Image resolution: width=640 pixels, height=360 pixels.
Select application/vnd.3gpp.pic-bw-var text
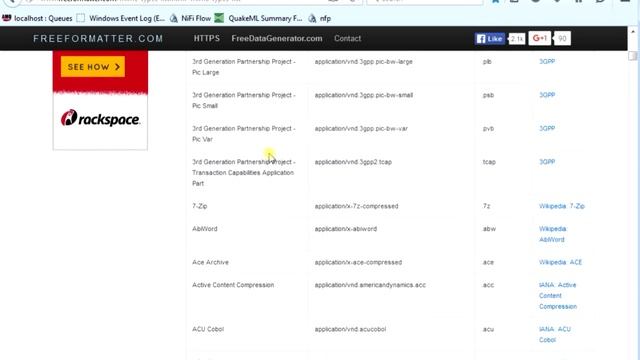pyautogui.click(x=361, y=129)
